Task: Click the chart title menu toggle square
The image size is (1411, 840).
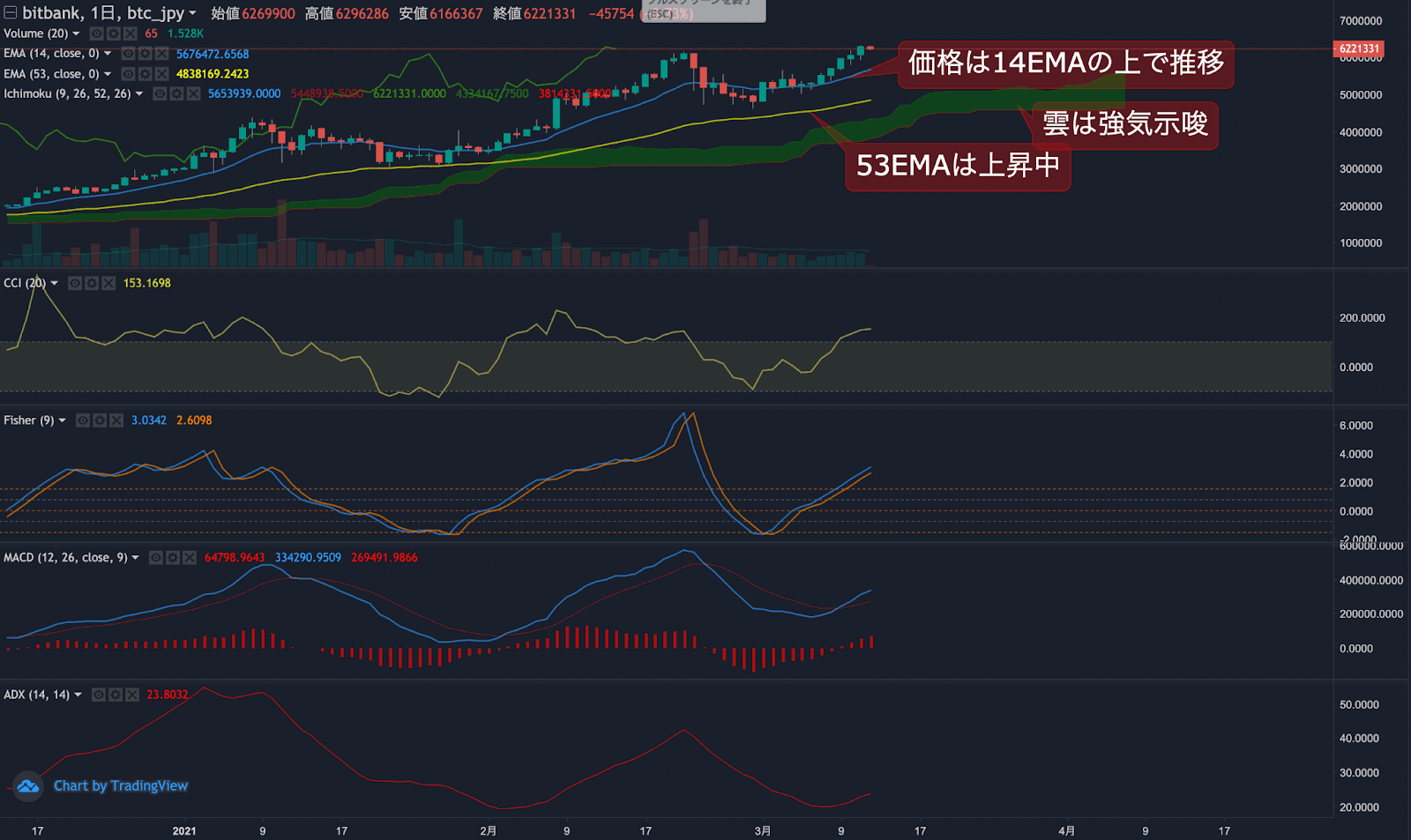Action: click(x=11, y=13)
